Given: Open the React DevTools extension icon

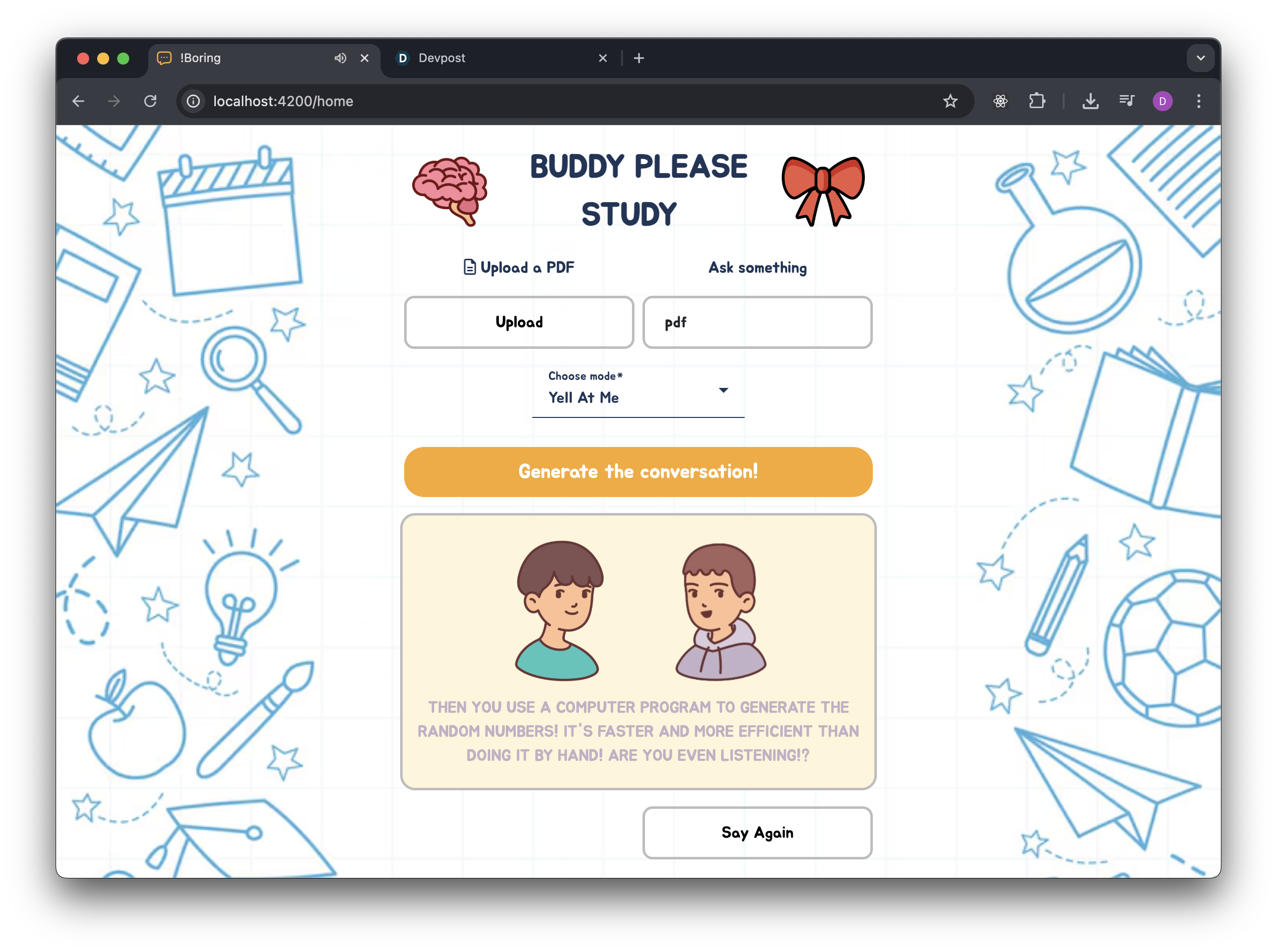Looking at the screenshot, I should 1000,102.
